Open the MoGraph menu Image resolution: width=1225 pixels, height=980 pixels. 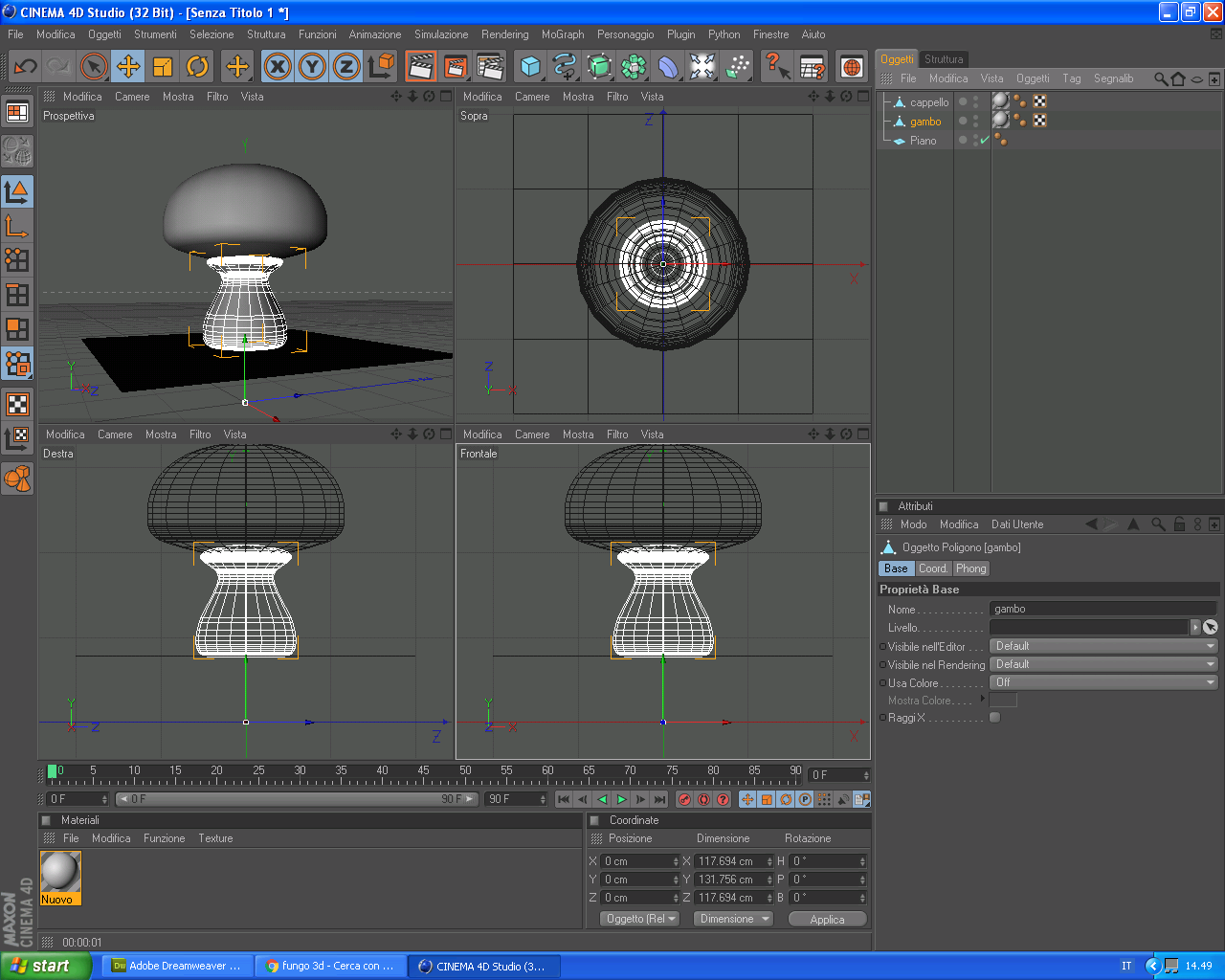[x=563, y=34]
